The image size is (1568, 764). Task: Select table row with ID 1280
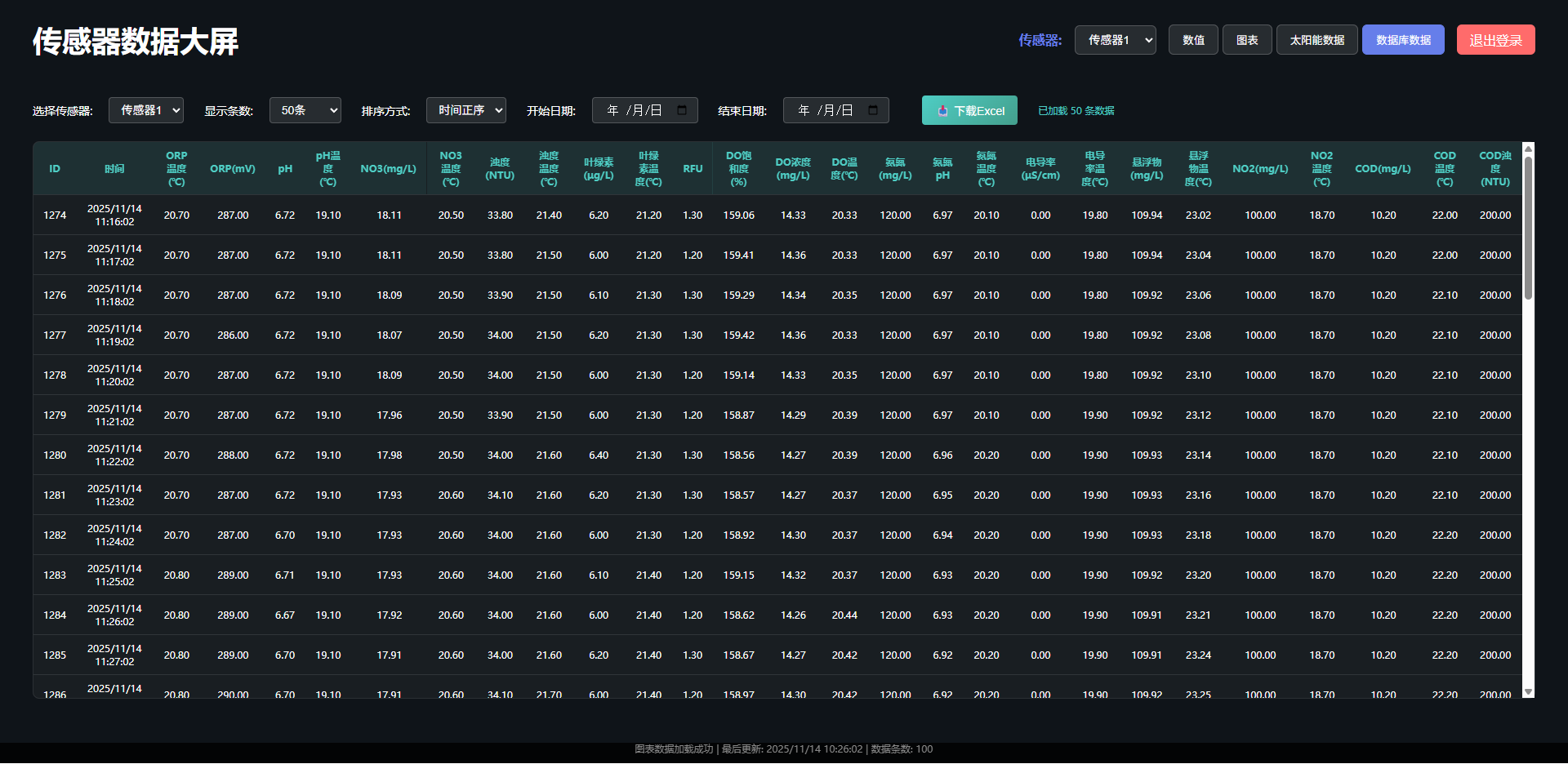(x=777, y=455)
